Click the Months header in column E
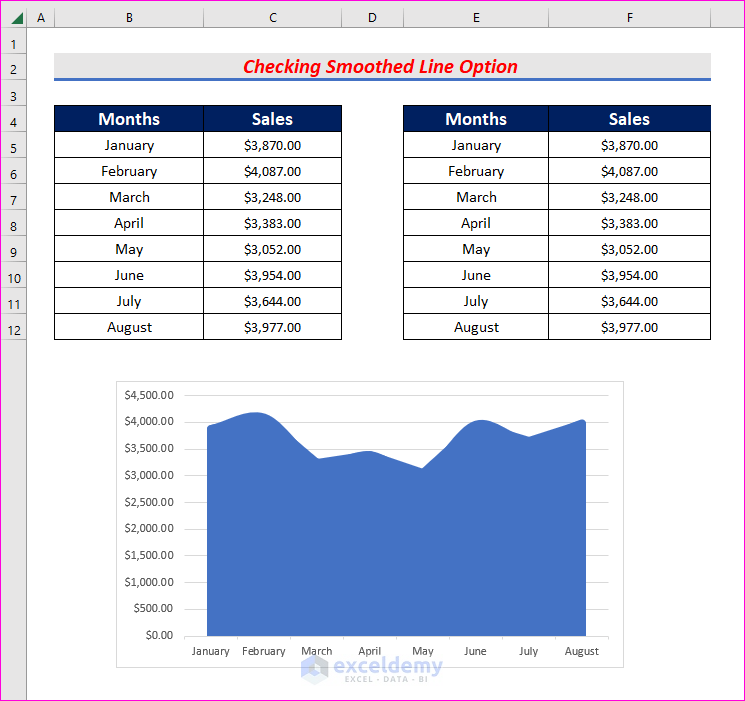Screen dimensions: 745x701 click(x=476, y=119)
